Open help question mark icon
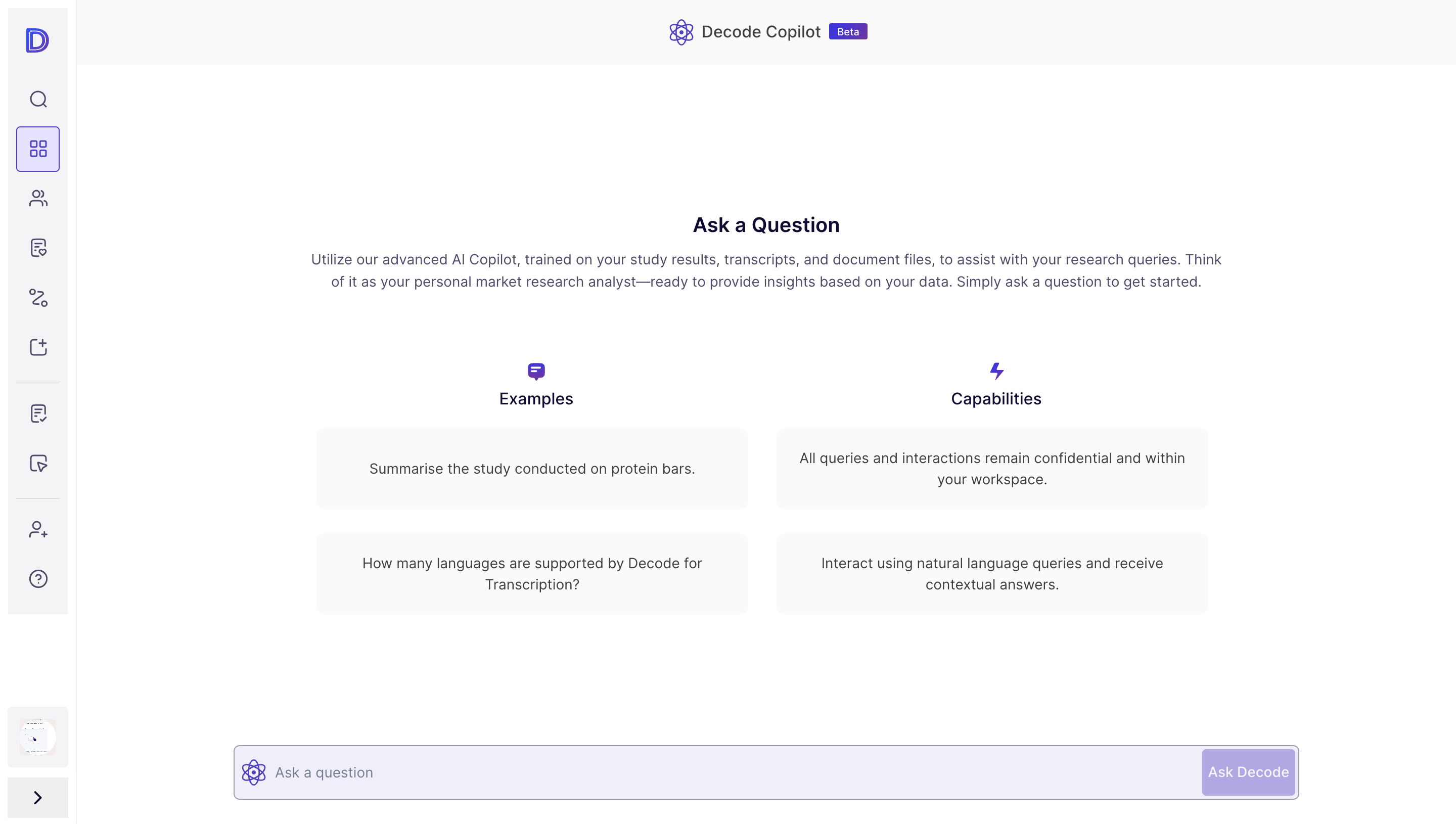1456x824 pixels. pos(38,579)
